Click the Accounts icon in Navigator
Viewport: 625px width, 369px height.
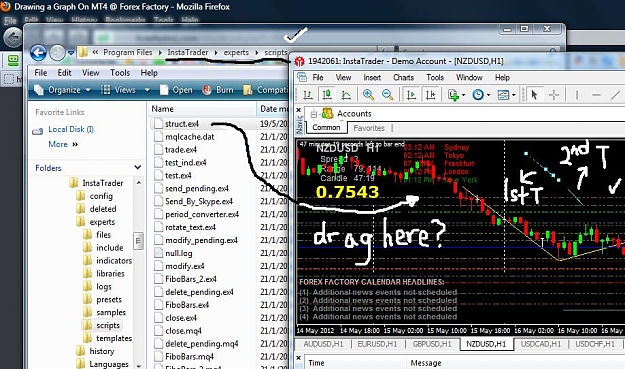328,114
